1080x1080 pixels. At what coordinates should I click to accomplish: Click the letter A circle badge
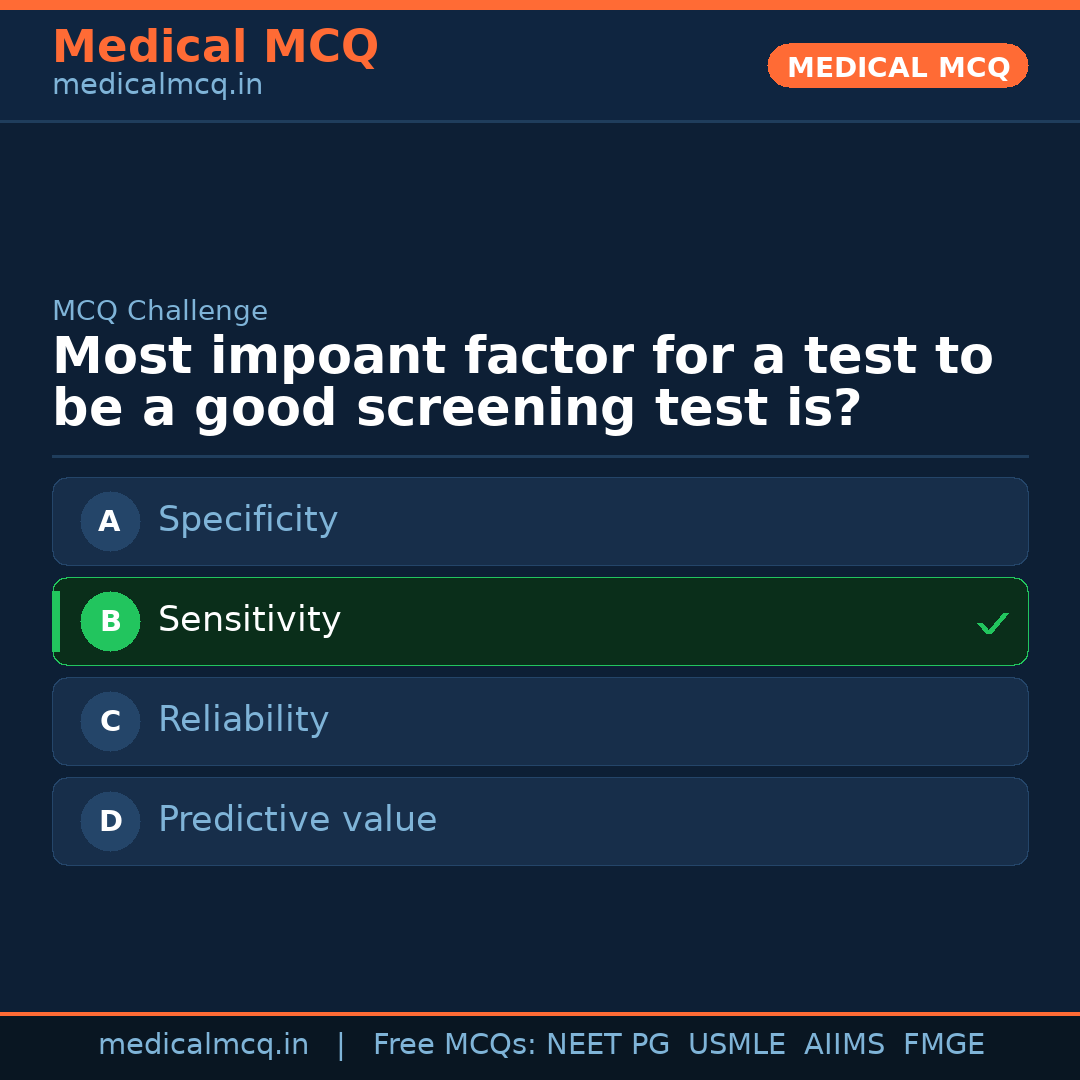(110, 521)
